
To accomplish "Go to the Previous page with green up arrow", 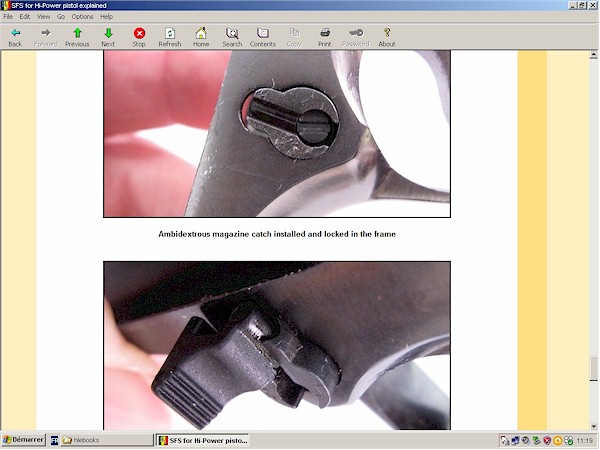I will pos(77,38).
